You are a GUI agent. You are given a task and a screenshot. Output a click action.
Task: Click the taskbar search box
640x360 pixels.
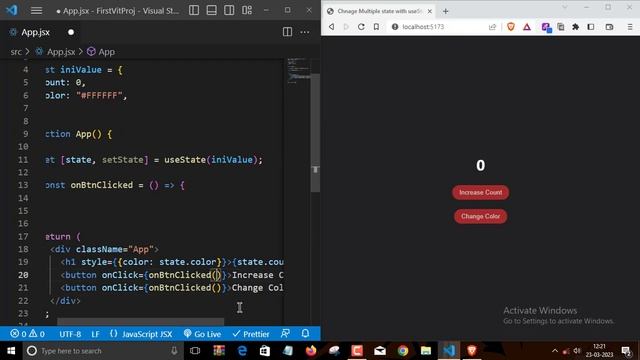click(102, 351)
